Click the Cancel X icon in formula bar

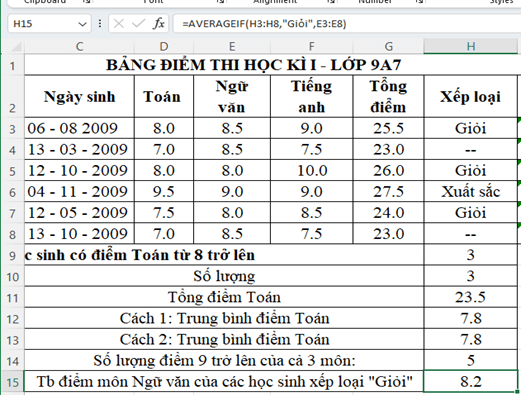[118, 24]
